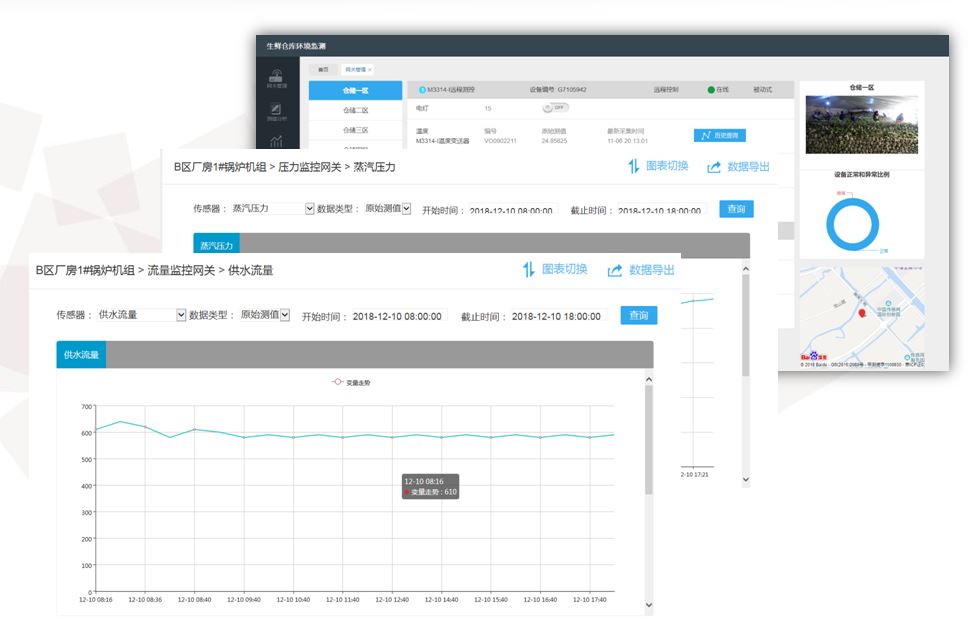Viewport: 971px width, 632px height.
Task: Click the red map location pin
Action: point(861,313)
